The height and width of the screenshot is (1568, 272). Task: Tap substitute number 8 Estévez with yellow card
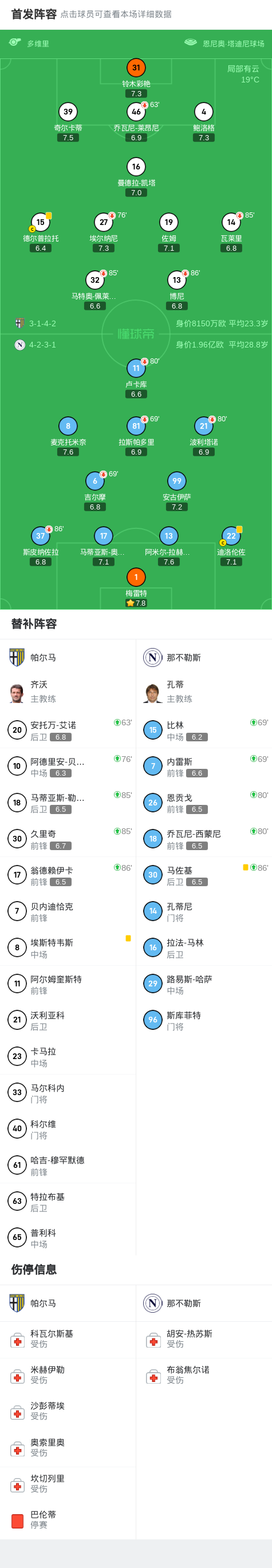pos(68,947)
